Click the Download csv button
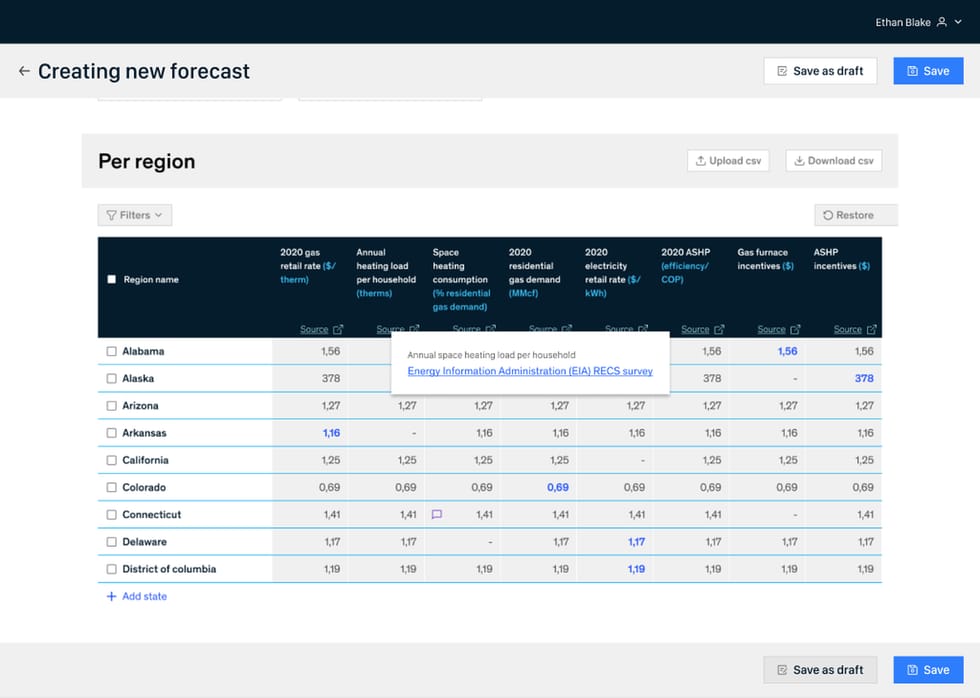This screenshot has height=698, width=980. tap(834, 161)
